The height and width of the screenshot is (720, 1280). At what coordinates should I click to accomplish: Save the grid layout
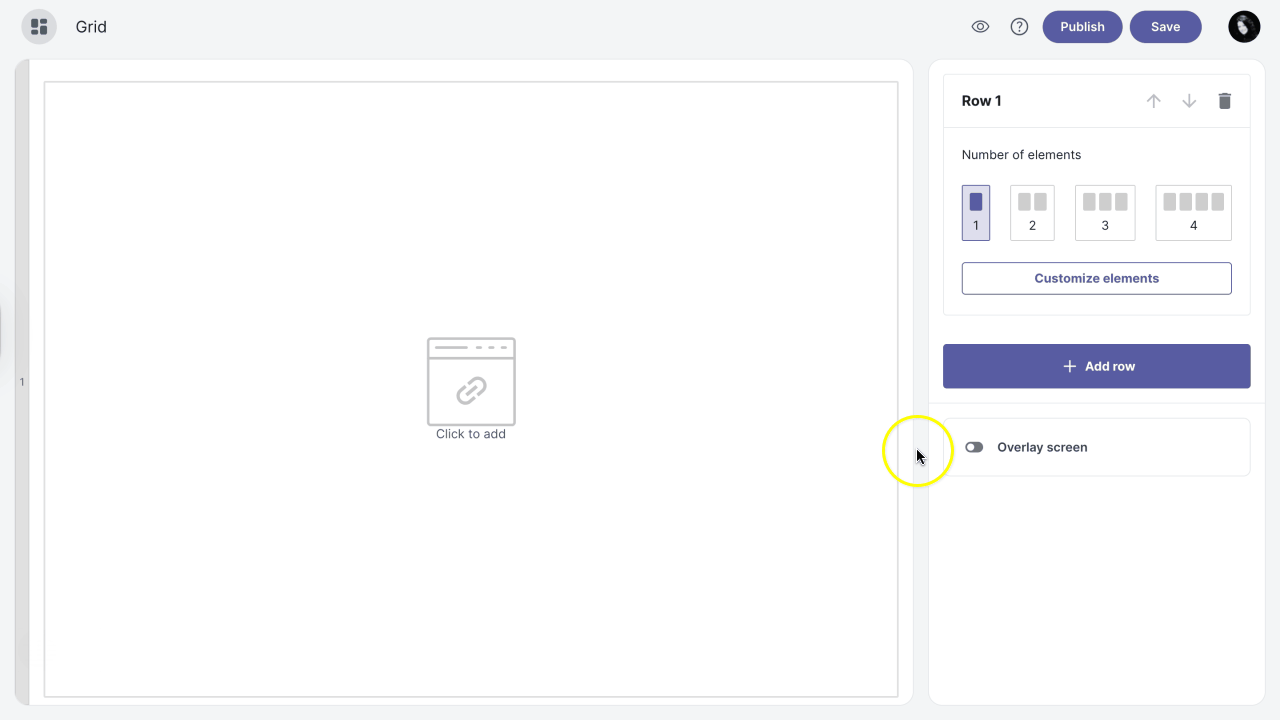tap(1165, 27)
